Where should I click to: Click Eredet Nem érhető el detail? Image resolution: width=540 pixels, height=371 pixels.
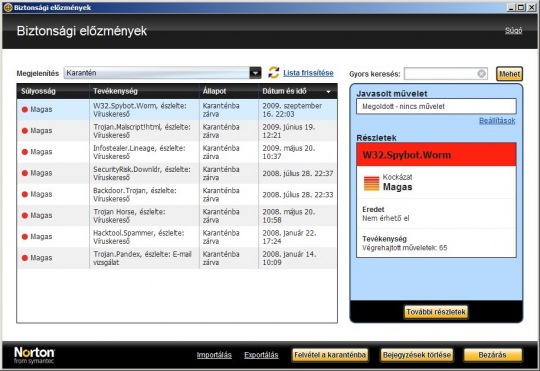click(x=386, y=214)
